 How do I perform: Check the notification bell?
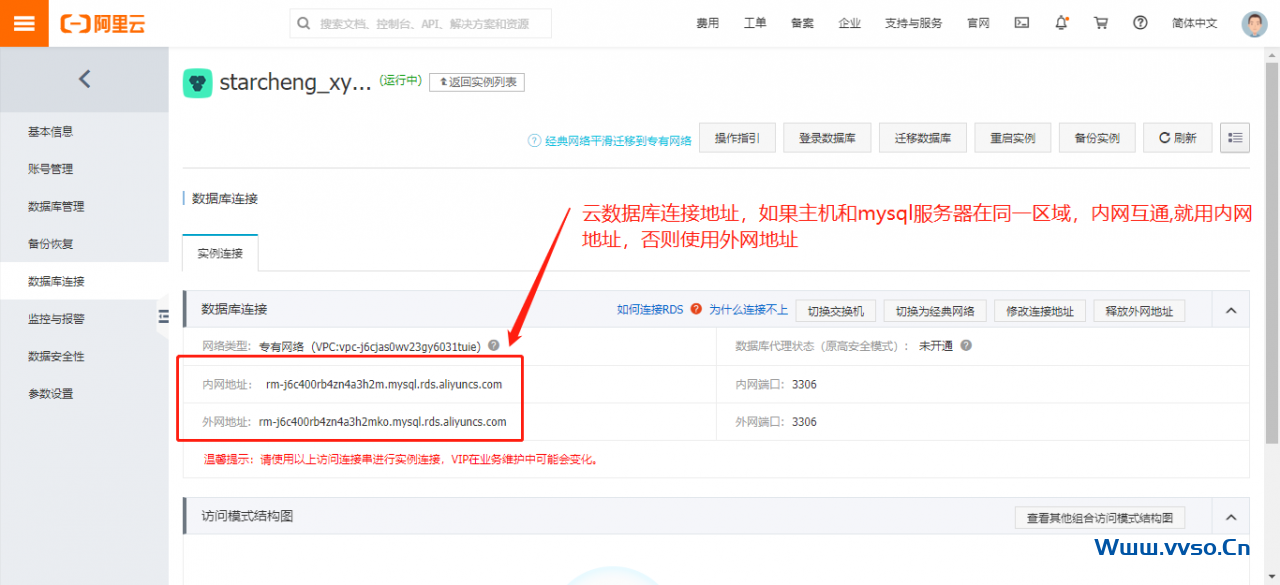[1061, 23]
